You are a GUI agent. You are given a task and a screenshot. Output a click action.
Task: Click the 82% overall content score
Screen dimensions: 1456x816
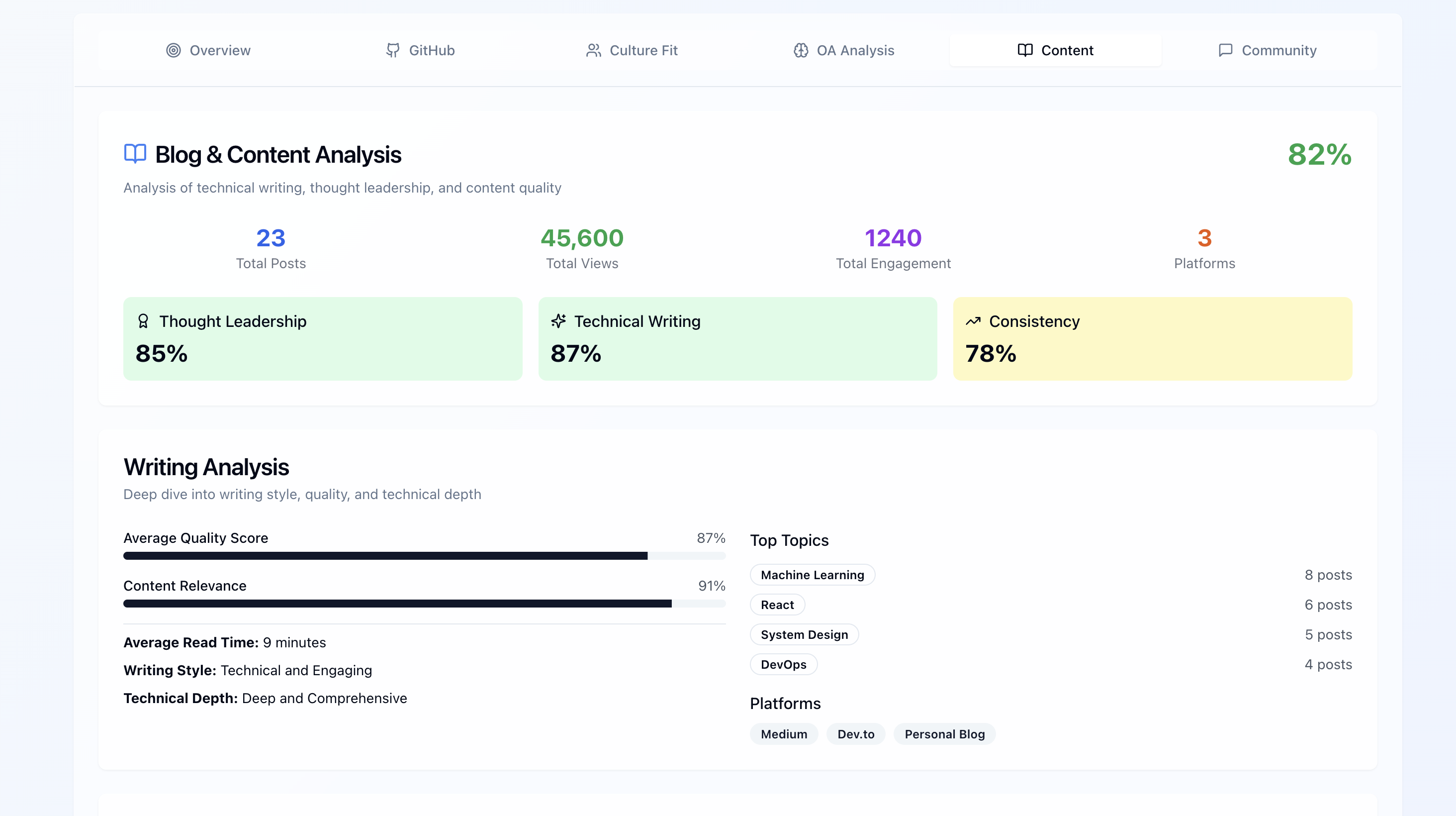[1319, 154]
